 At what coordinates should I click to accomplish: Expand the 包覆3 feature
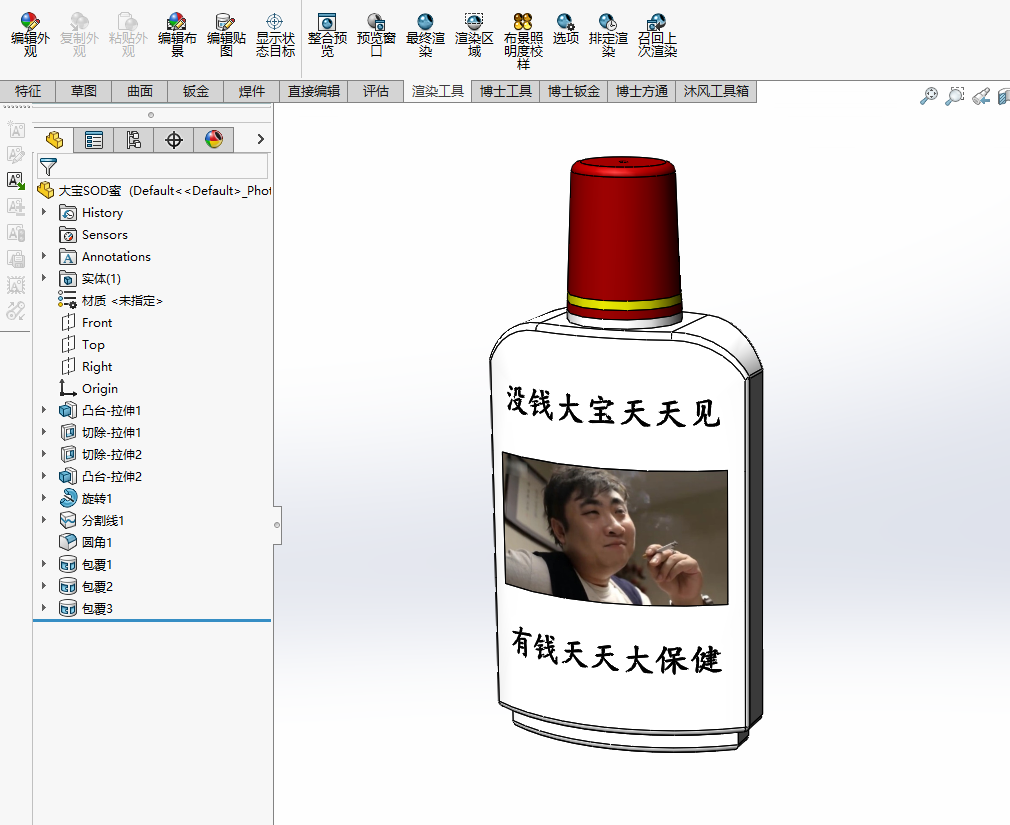(44, 607)
